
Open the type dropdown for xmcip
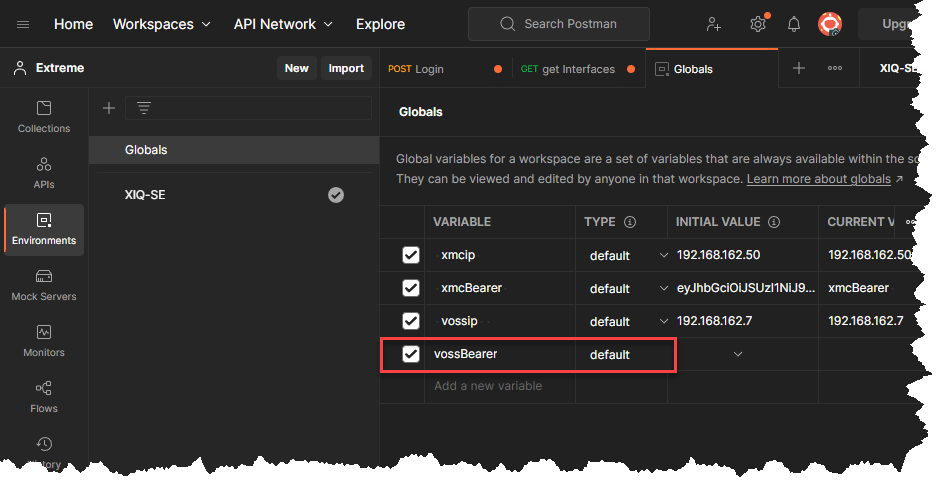(663, 255)
